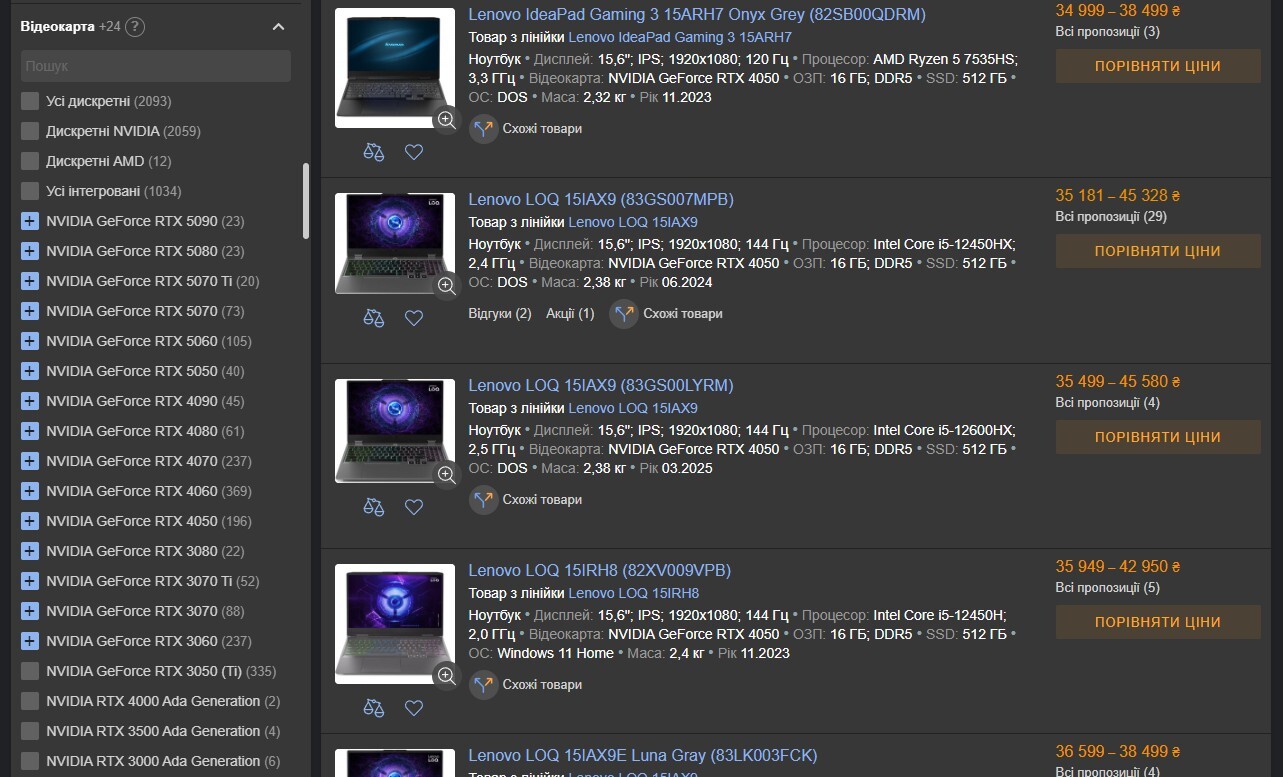1283x777 pixels.
Task: Expand NVIDIA GeForce RTX 4060 group
Action: (30, 491)
